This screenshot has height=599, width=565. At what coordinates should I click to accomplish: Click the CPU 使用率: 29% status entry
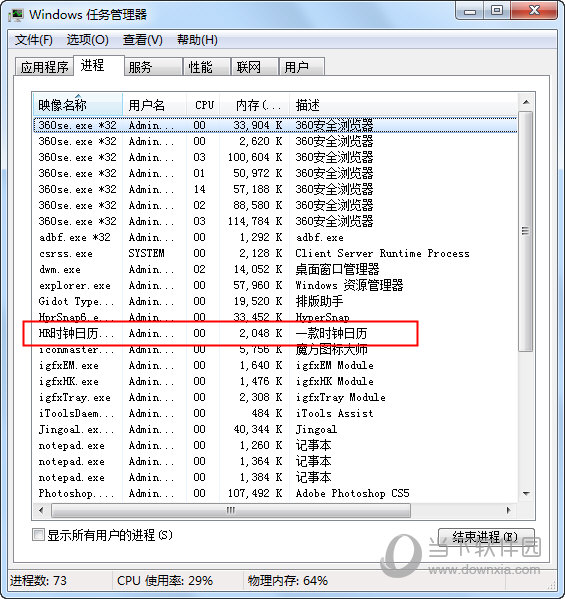pos(165,581)
